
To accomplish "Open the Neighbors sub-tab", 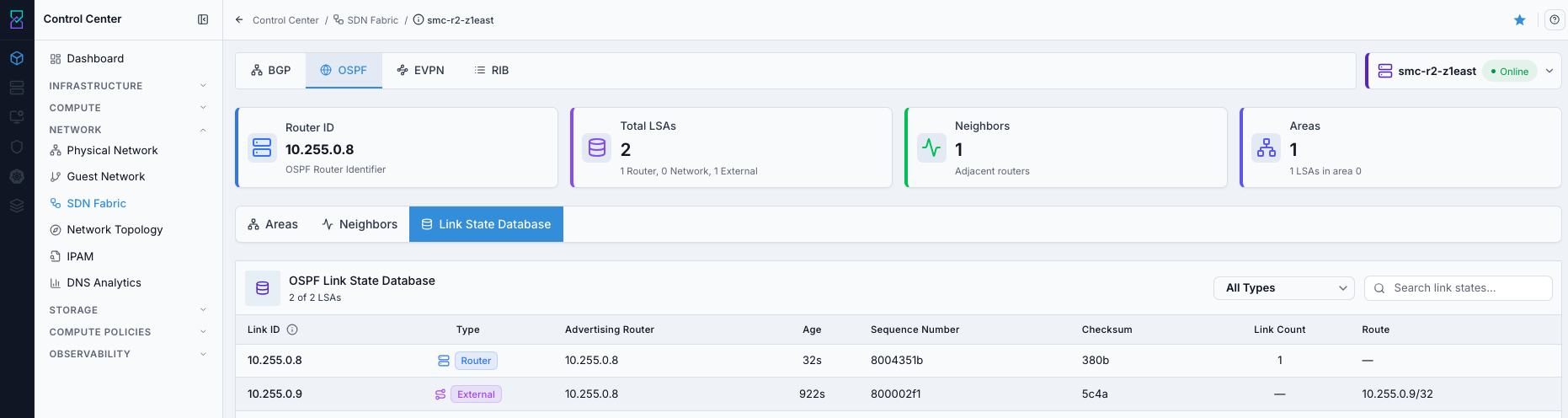I will (360, 224).
